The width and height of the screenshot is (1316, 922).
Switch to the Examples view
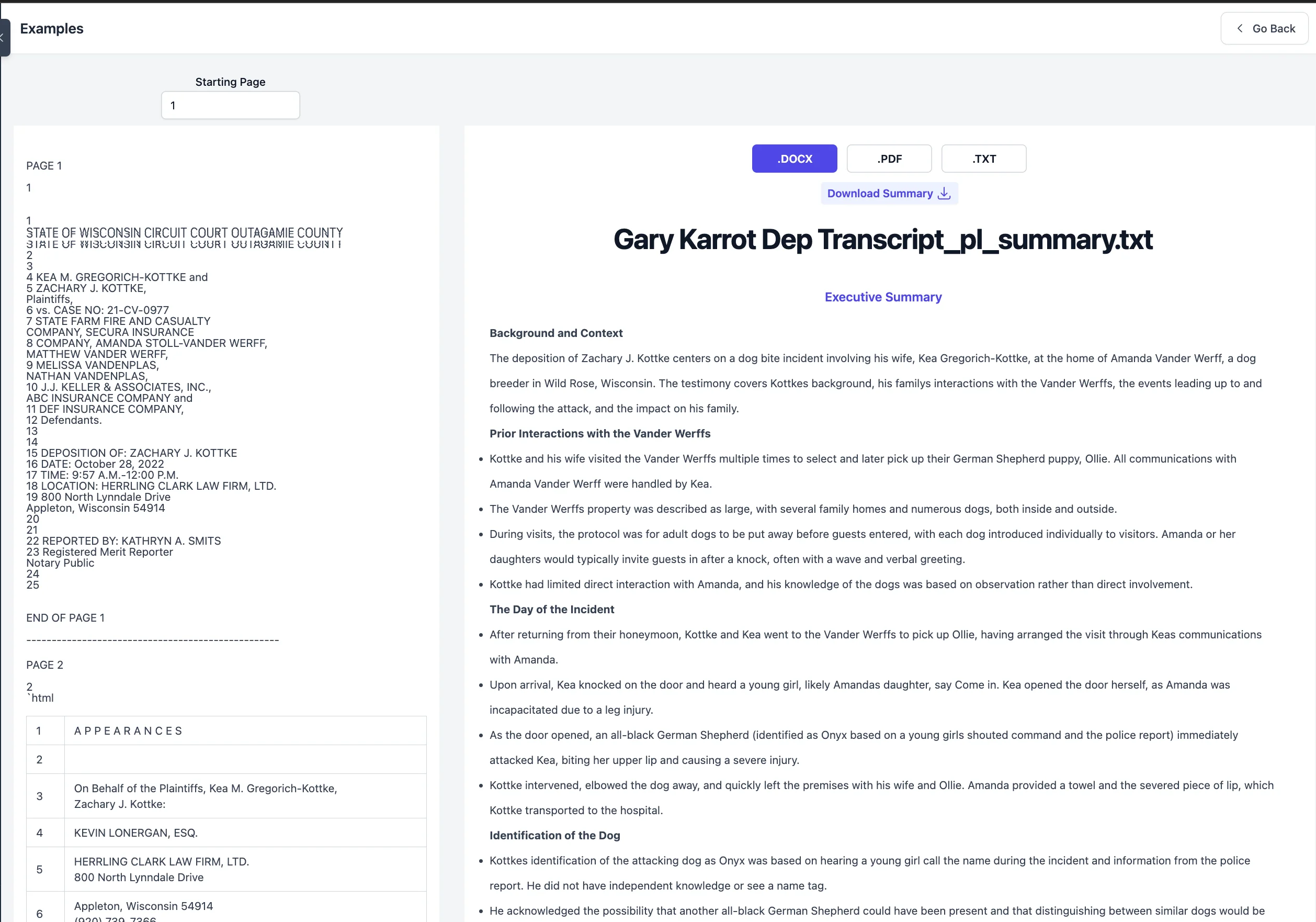(x=51, y=28)
